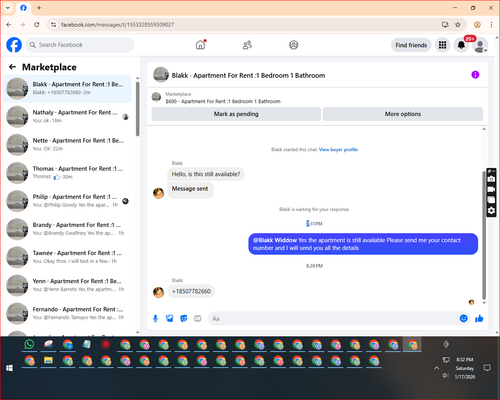Image resolution: width=500 pixels, height=400 pixels.
Task: Click the side panel settings gear
Action: [491, 211]
